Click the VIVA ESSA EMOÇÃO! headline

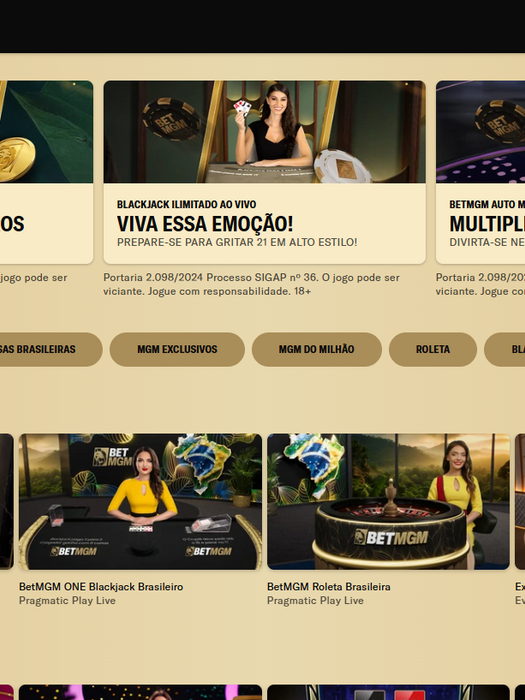coord(205,224)
